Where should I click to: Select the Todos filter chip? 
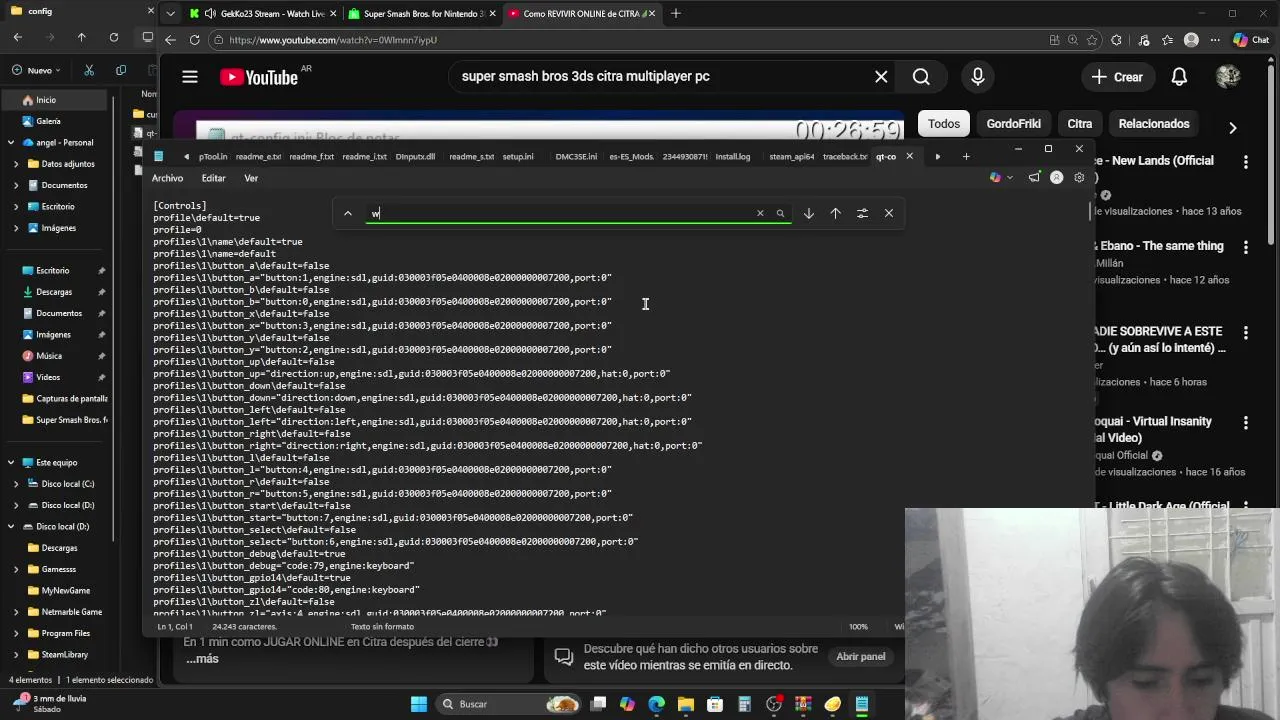pos(944,124)
